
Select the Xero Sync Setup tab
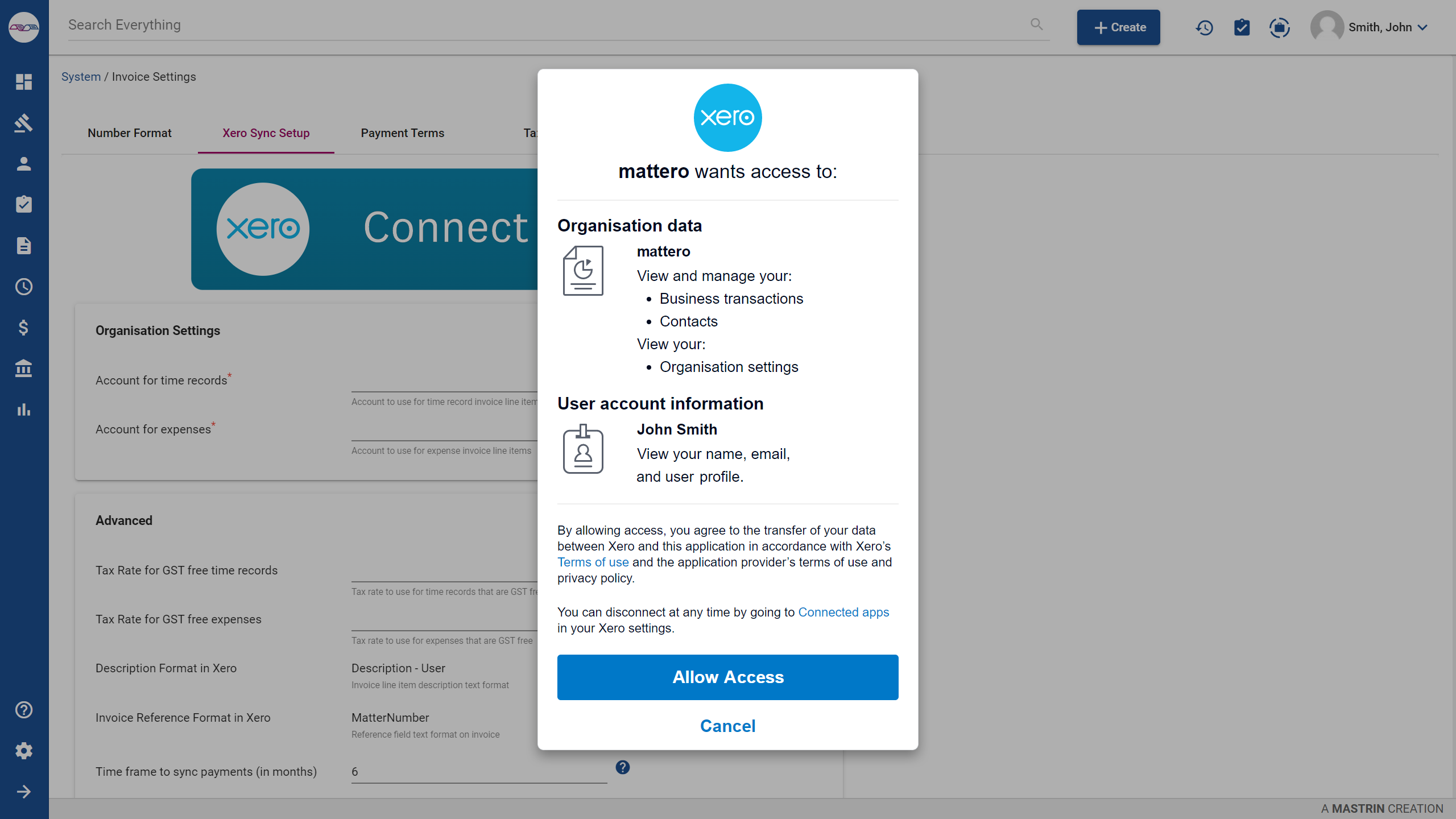(266, 132)
